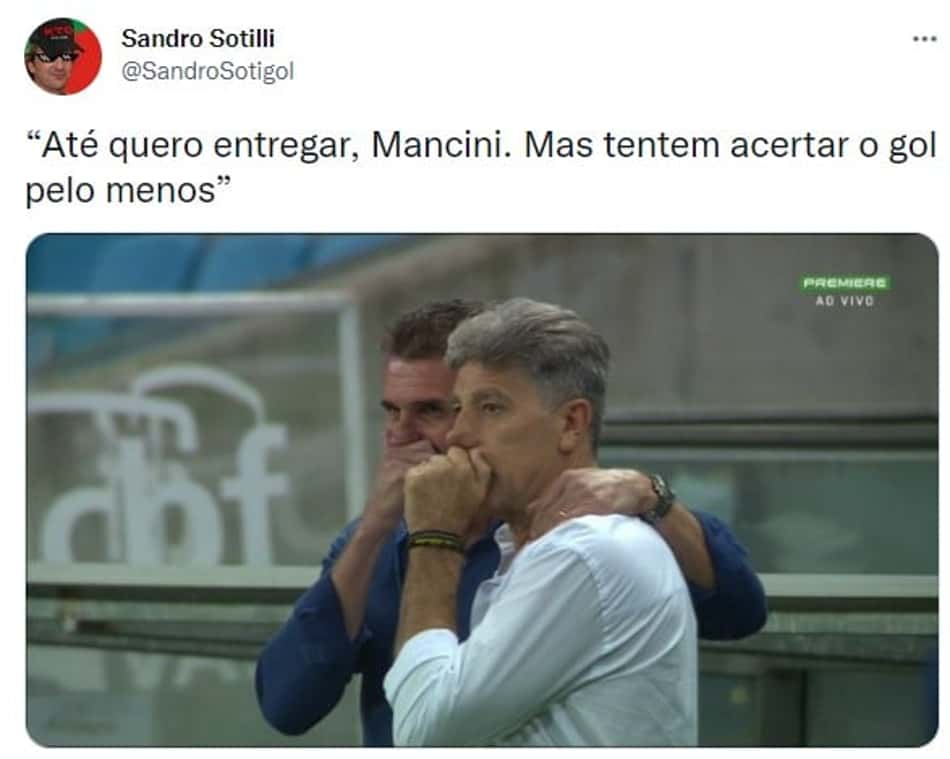950x759 pixels.
Task: Open the three-dot more options menu
Action: [x=925, y=39]
